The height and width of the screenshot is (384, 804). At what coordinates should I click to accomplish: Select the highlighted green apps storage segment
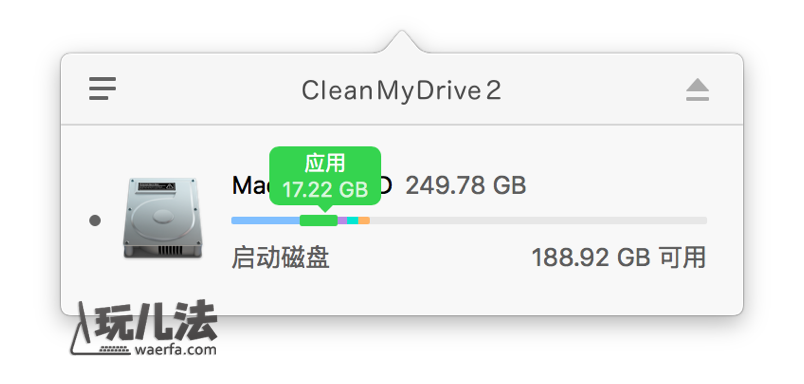coord(318,220)
